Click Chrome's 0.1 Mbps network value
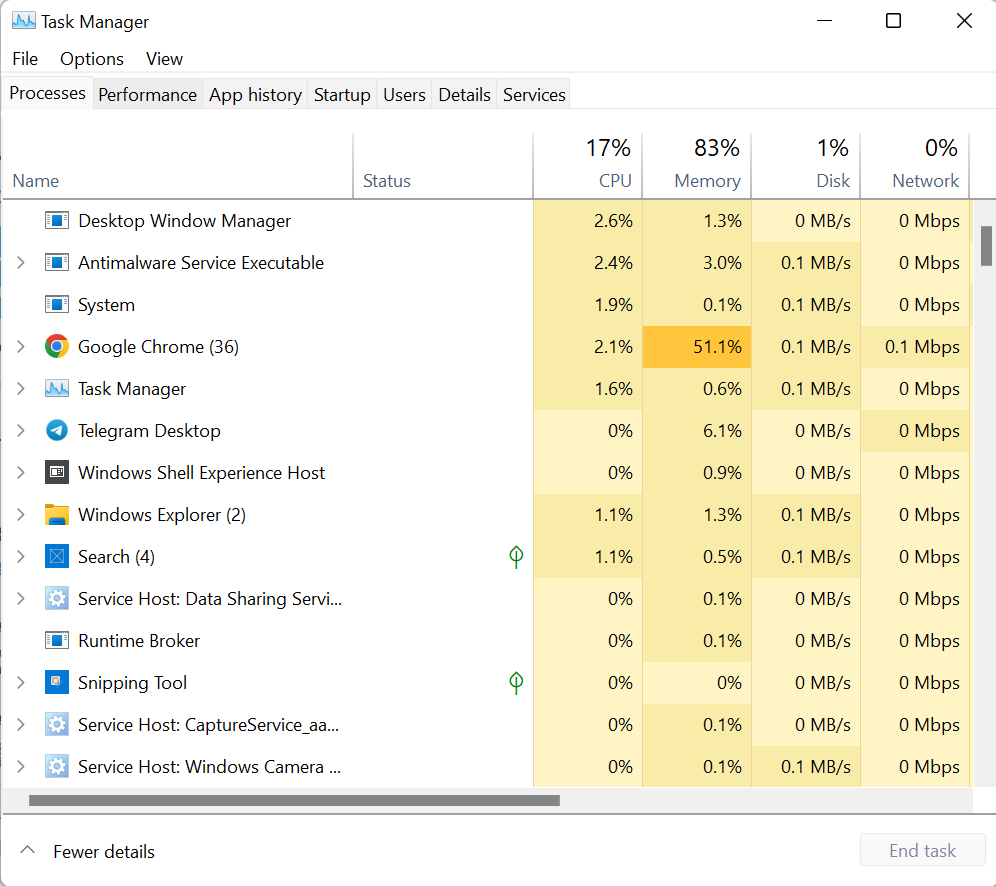The image size is (996, 886). point(922,347)
